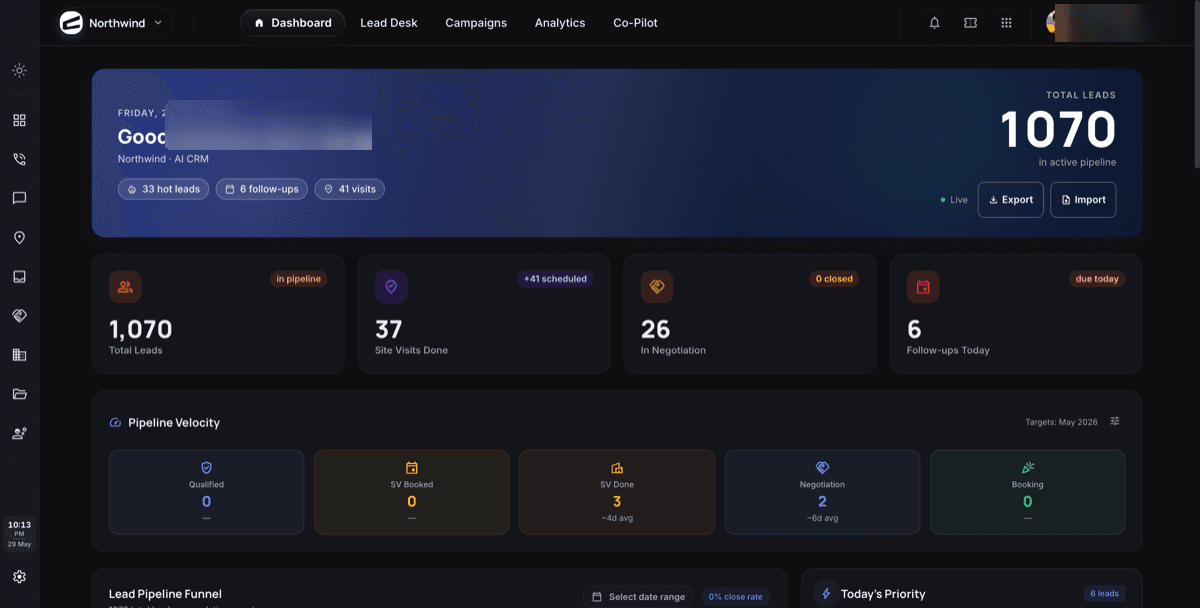This screenshot has height=608, width=1200.
Task: Open the folder icon in sidebar
Action: [19, 394]
